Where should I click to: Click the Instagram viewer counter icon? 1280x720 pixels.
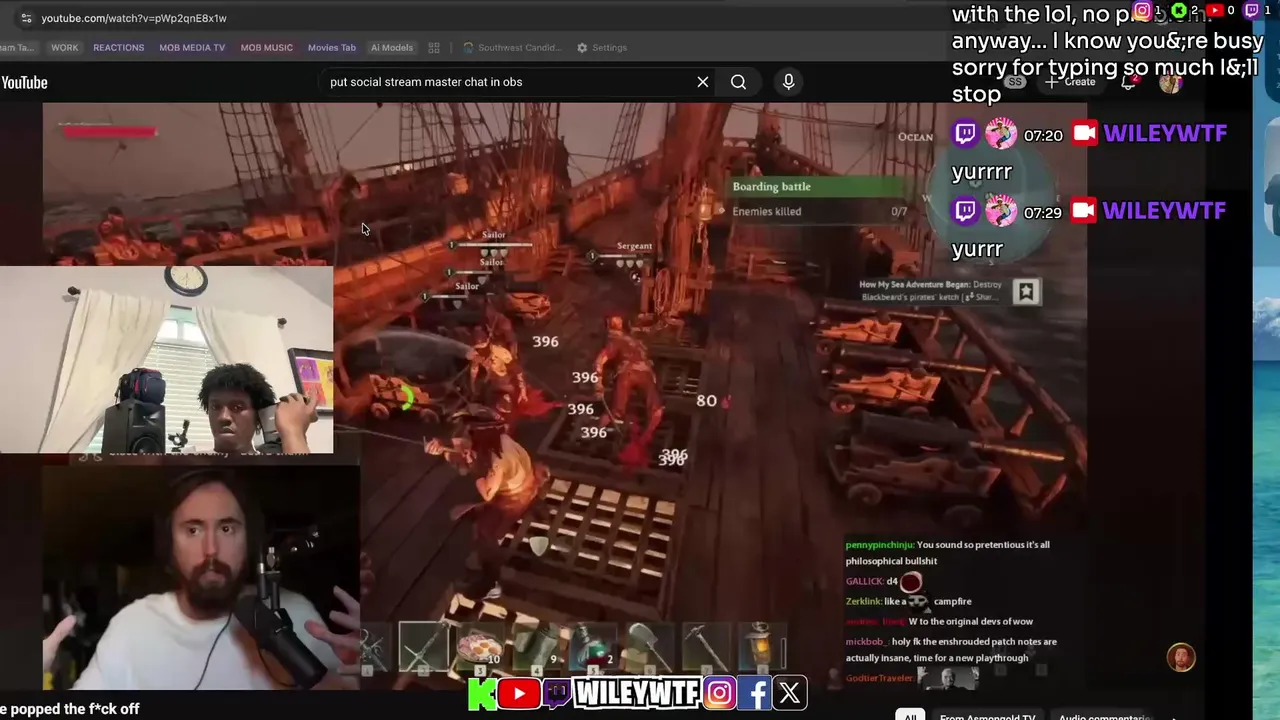[x=1142, y=11]
